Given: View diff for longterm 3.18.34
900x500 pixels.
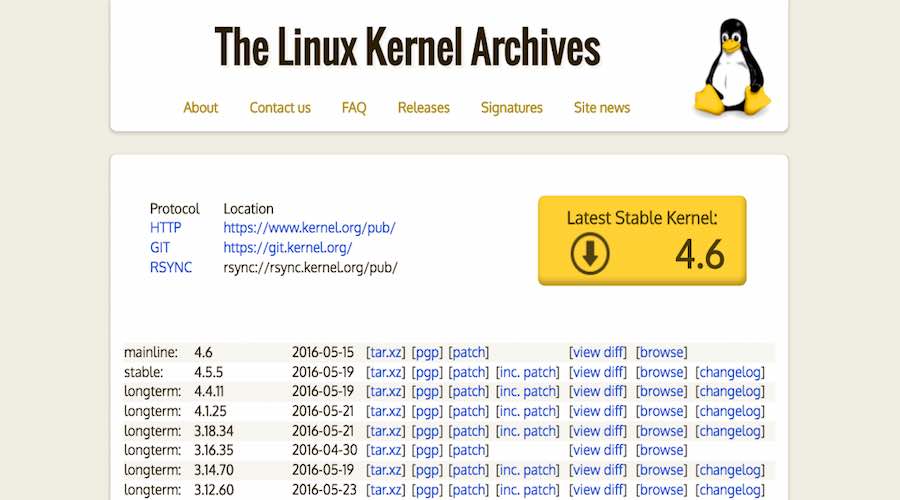Looking at the screenshot, I should [x=598, y=431].
